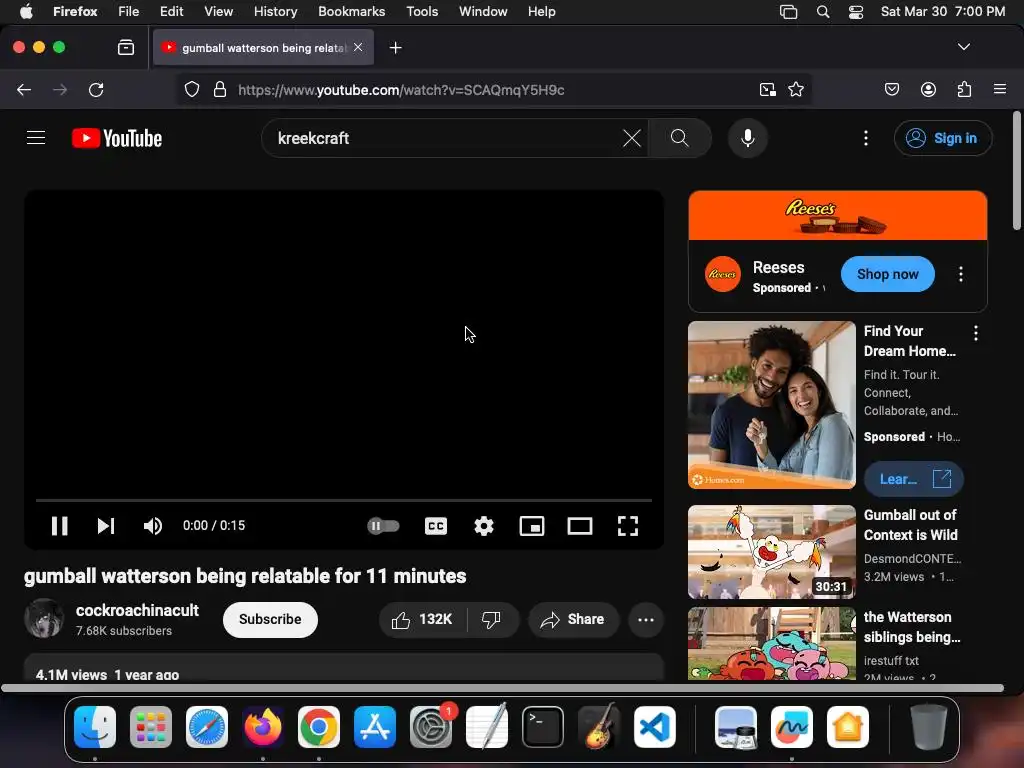Open the Bookmarks menu
The width and height of the screenshot is (1024, 768).
pyautogui.click(x=351, y=11)
